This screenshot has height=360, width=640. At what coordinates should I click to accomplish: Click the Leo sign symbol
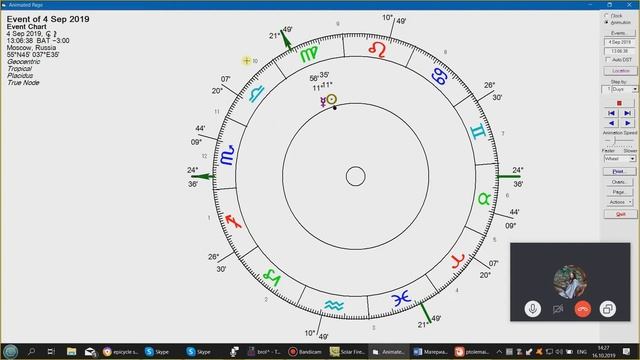pos(377,49)
